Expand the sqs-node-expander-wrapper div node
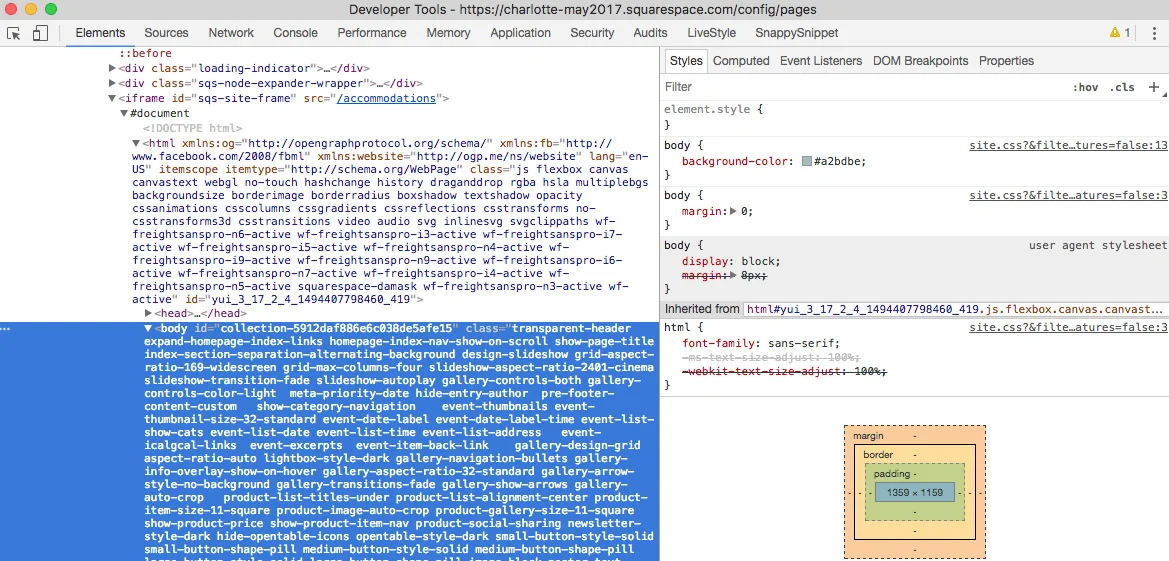This screenshot has height=561, width=1169. point(112,84)
